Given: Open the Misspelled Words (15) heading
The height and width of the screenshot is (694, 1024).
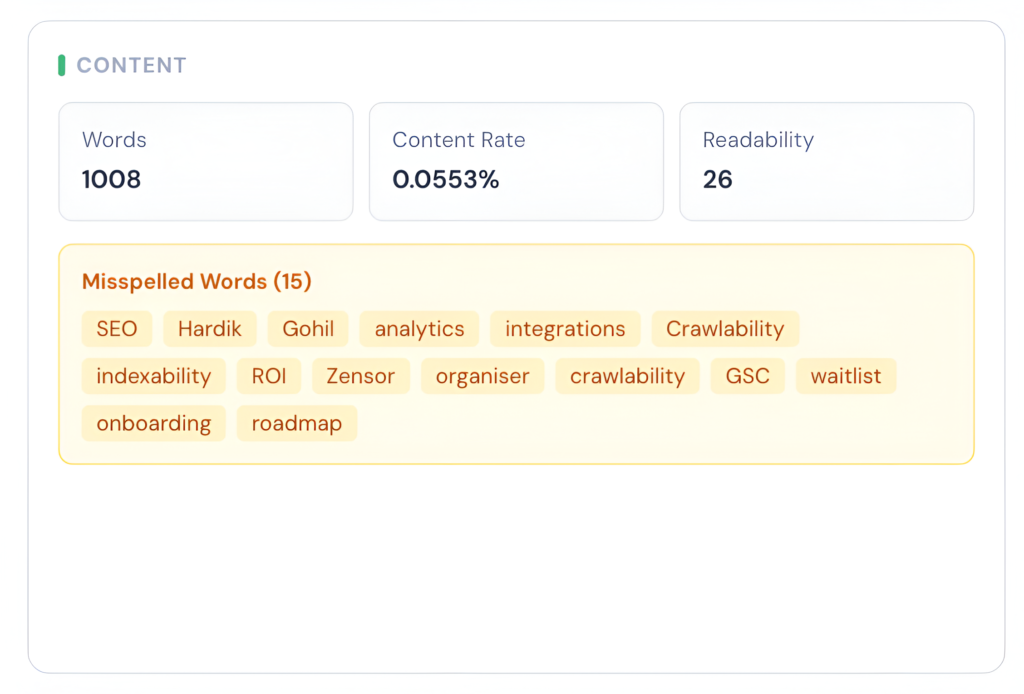Looking at the screenshot, I should 197,281.
